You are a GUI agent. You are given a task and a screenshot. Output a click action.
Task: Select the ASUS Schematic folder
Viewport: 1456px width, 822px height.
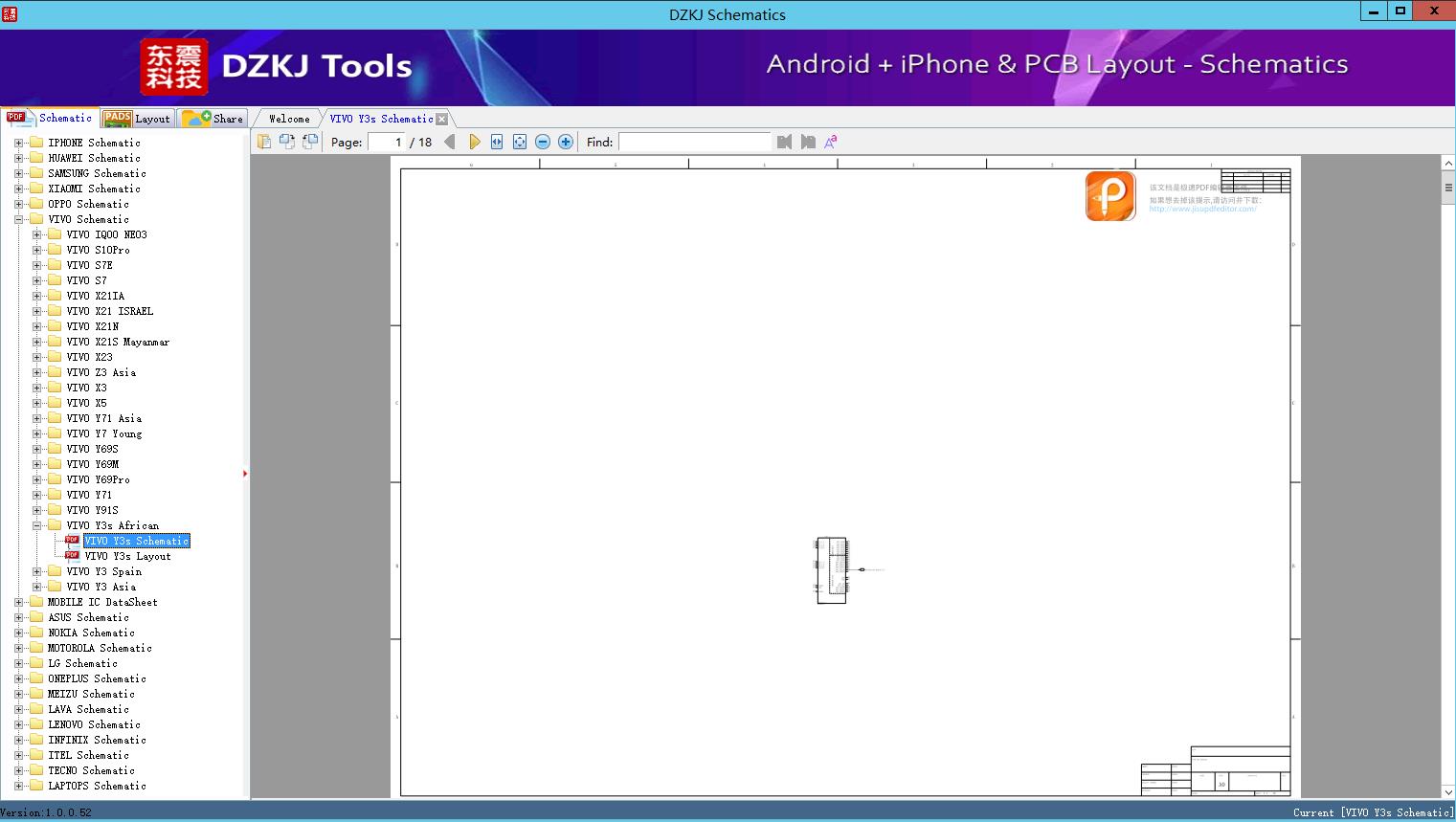(88, 617)
